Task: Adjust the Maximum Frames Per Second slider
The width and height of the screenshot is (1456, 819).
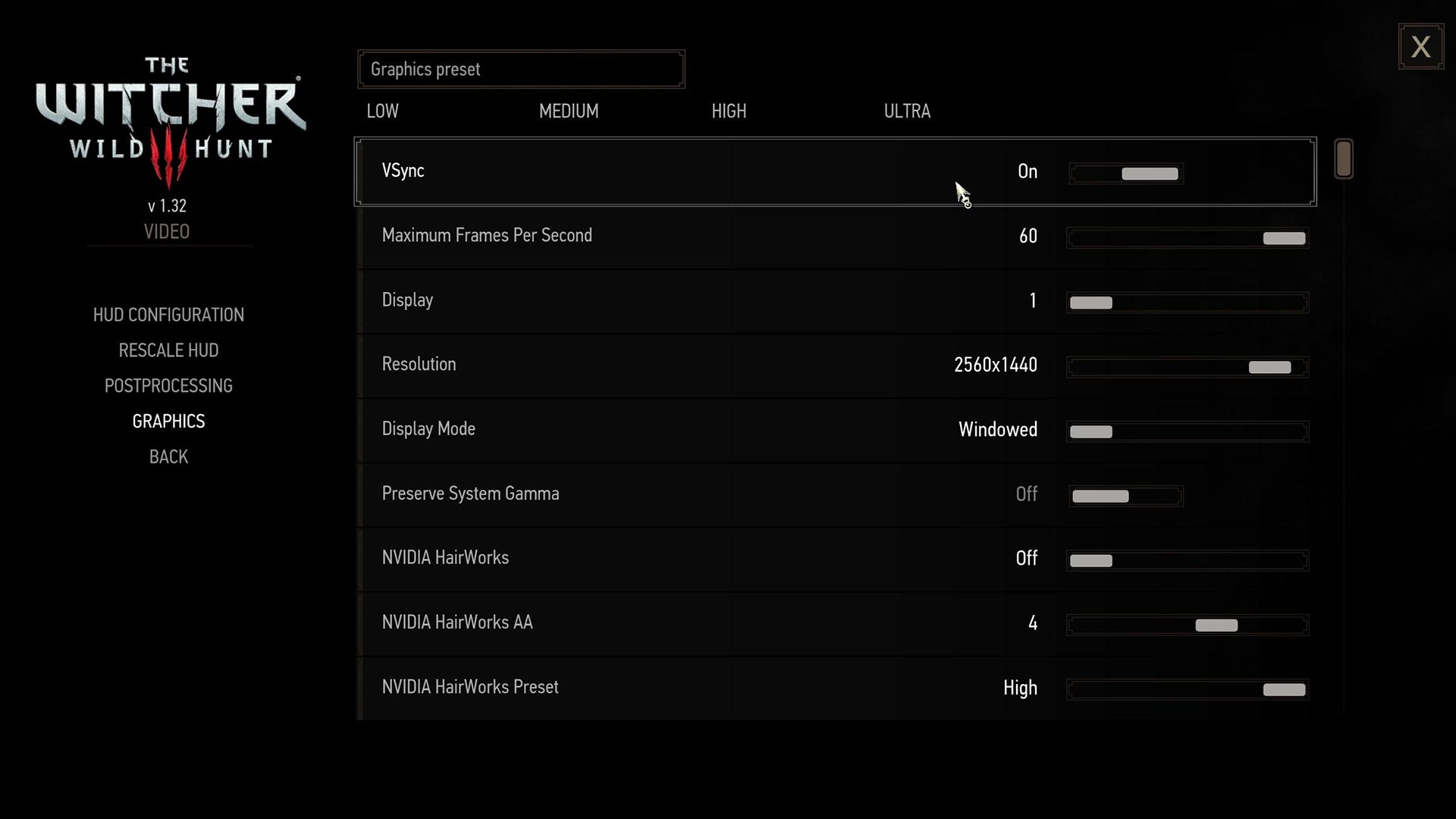Action: pyautogui.click(x=1187, y=238)
